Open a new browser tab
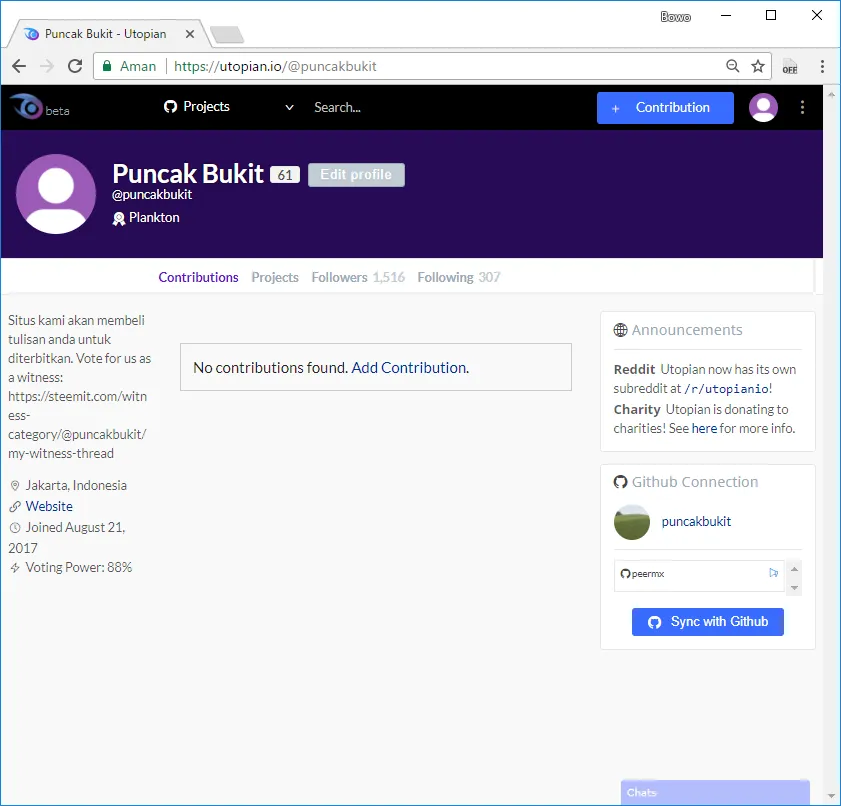This screenshot has width=841, height=806. [x=227, y=34]
